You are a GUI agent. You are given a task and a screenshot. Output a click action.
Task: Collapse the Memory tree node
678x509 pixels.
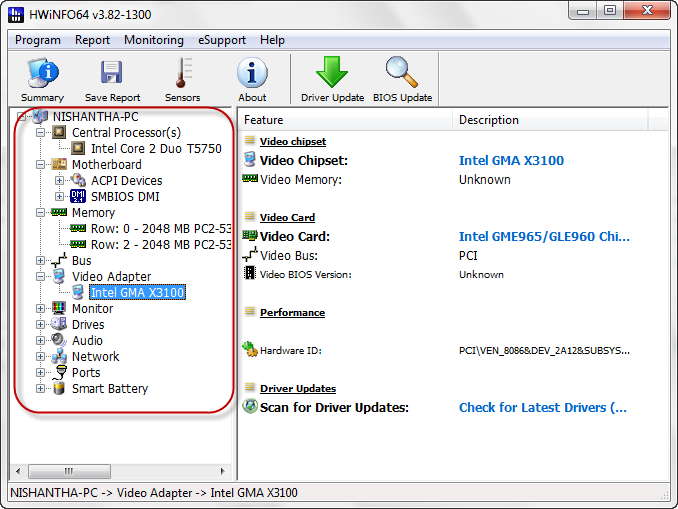(40, 212)
